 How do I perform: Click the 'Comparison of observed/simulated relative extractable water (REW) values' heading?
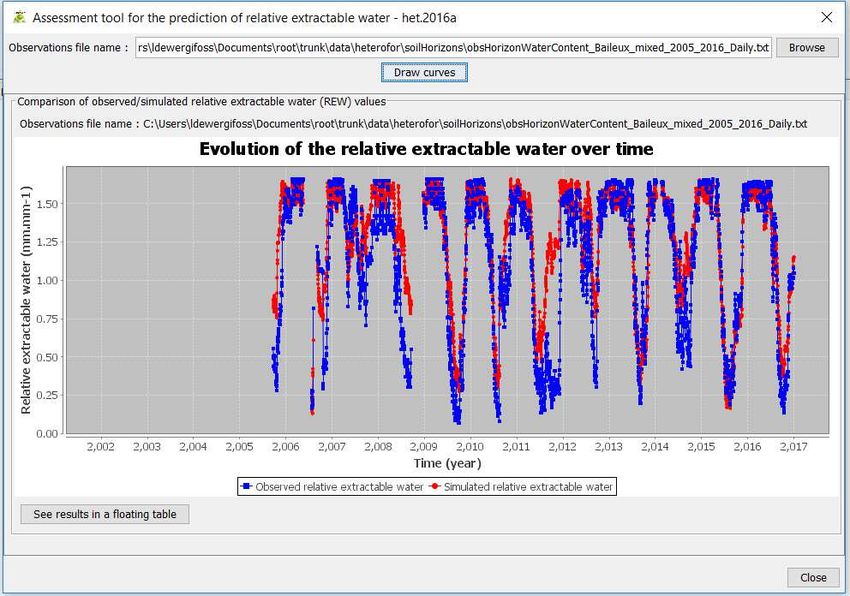(x=202, y=101)
